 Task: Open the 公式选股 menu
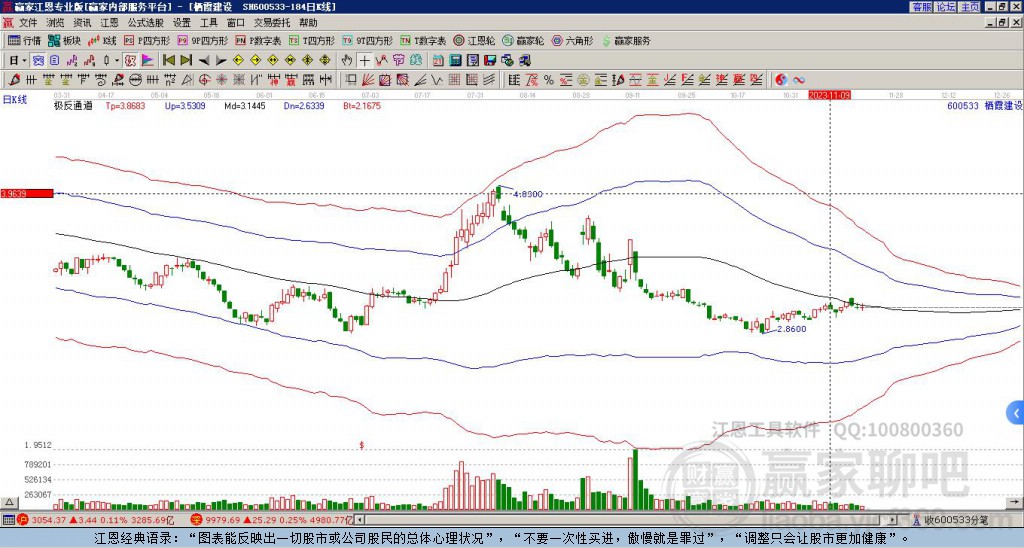coord(146,23)
